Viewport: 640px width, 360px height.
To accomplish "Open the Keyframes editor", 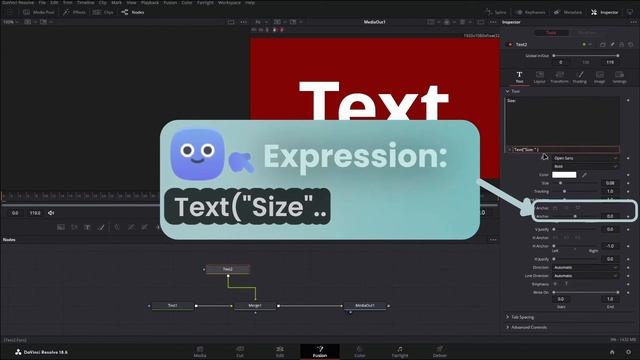I will pos(530,12).
